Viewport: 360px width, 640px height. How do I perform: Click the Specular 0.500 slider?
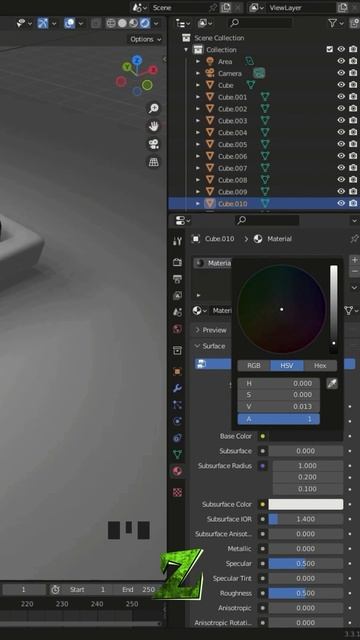(x=306, y=564)
